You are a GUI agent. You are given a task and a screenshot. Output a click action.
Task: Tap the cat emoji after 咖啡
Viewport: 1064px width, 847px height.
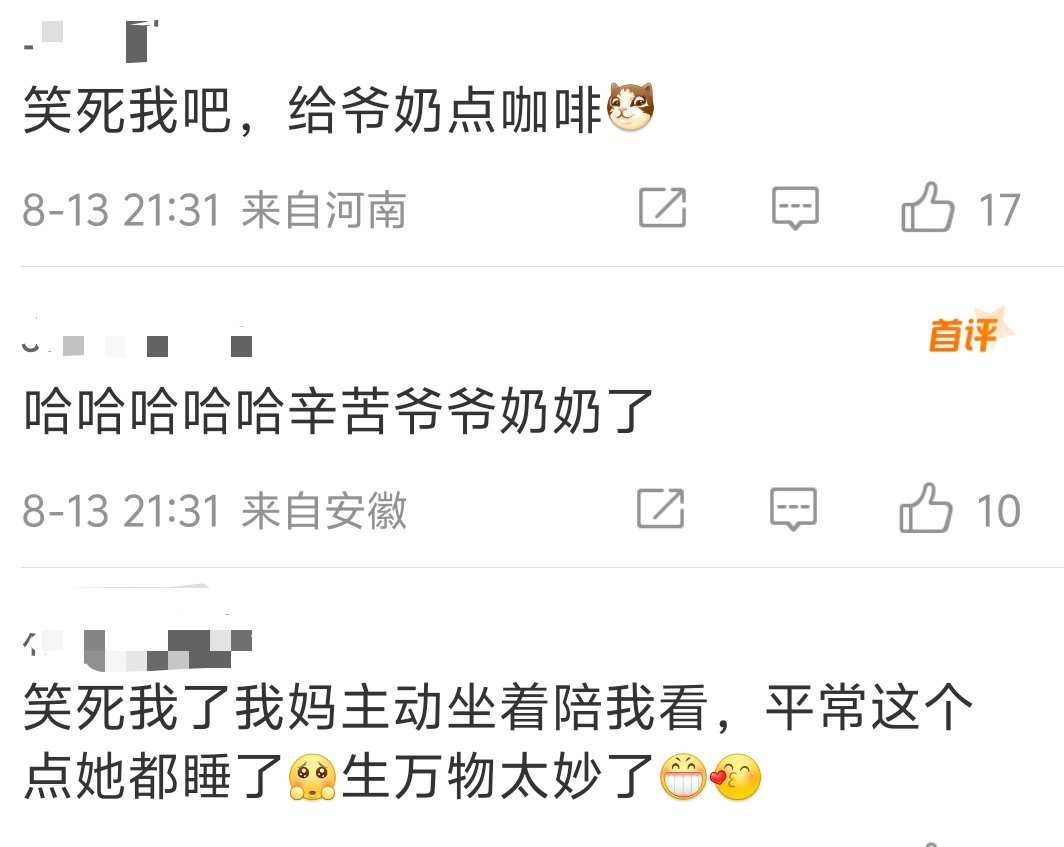pos(630,107)
